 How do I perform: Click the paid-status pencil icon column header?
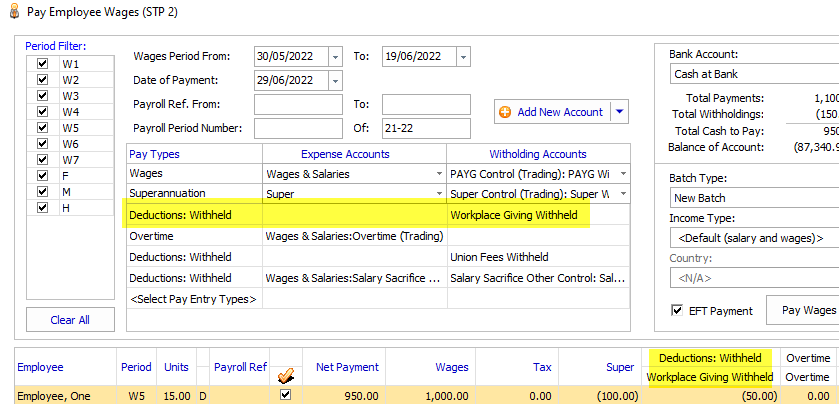[x=285, y=368]
